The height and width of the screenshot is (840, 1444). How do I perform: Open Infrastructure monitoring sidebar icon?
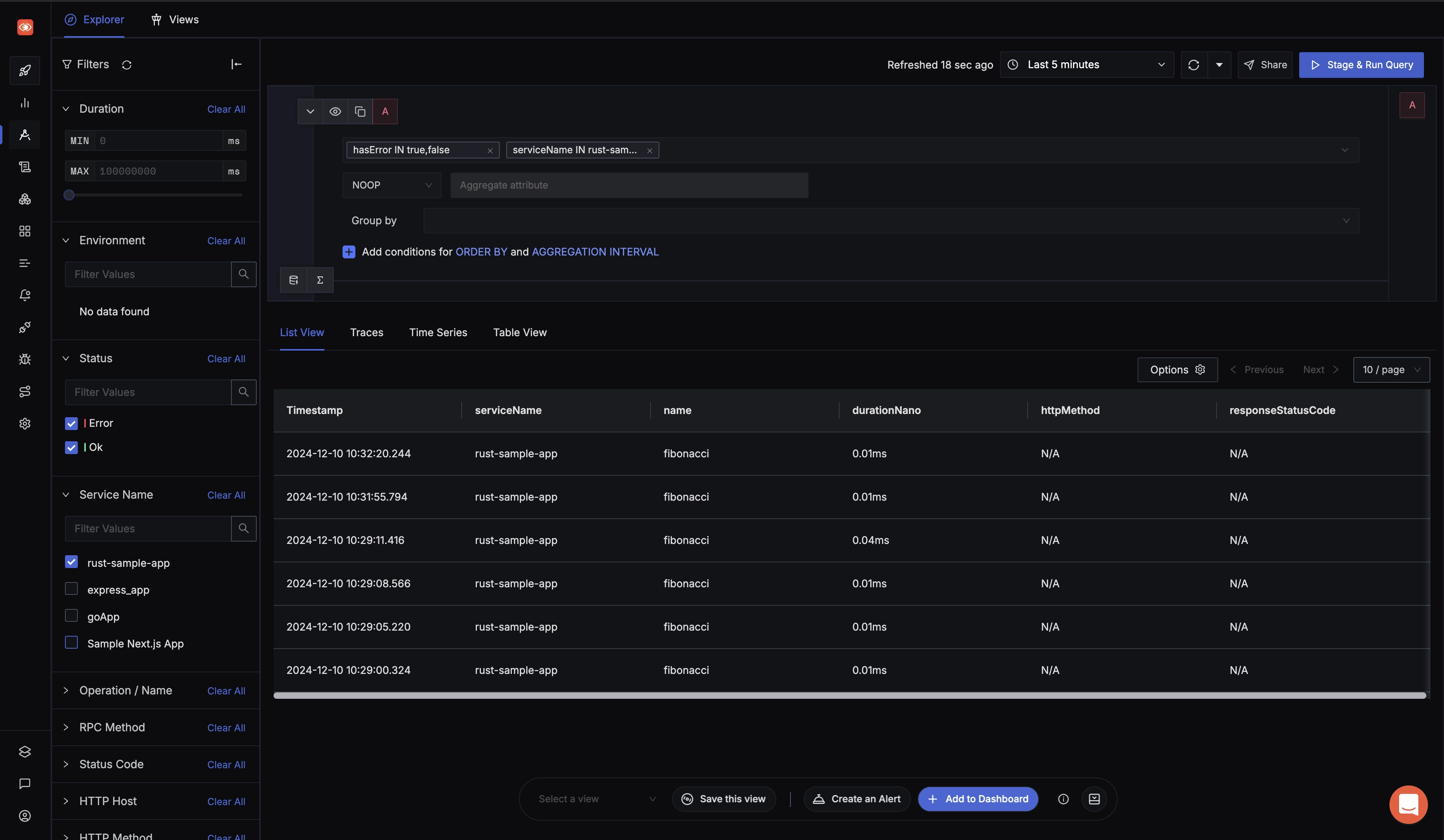pos(24,199)
